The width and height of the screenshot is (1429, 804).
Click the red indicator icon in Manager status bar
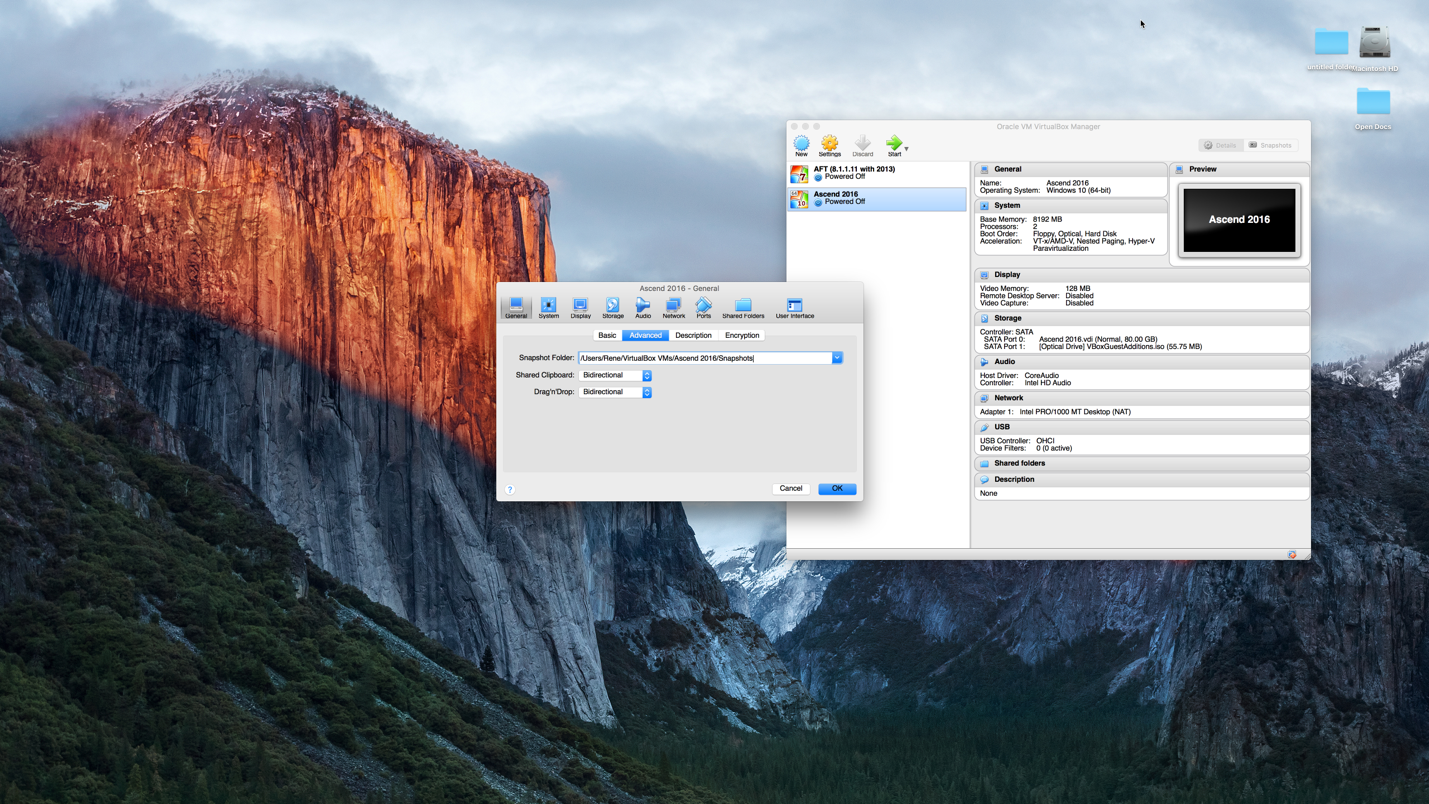coord(1292,555)
